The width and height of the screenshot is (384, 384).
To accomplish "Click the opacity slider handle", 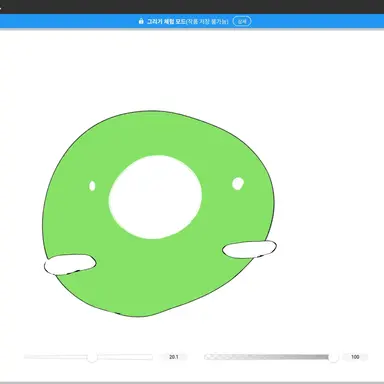I will [x=333, y=357].
